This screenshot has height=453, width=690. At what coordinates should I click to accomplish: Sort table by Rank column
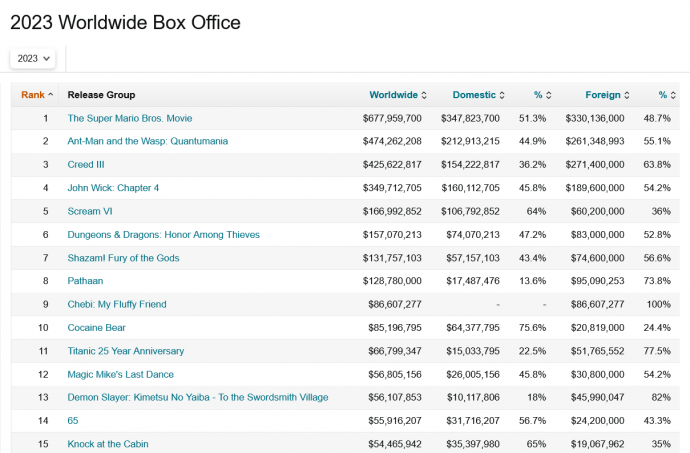pyautogui.click(x=37, y=95)
